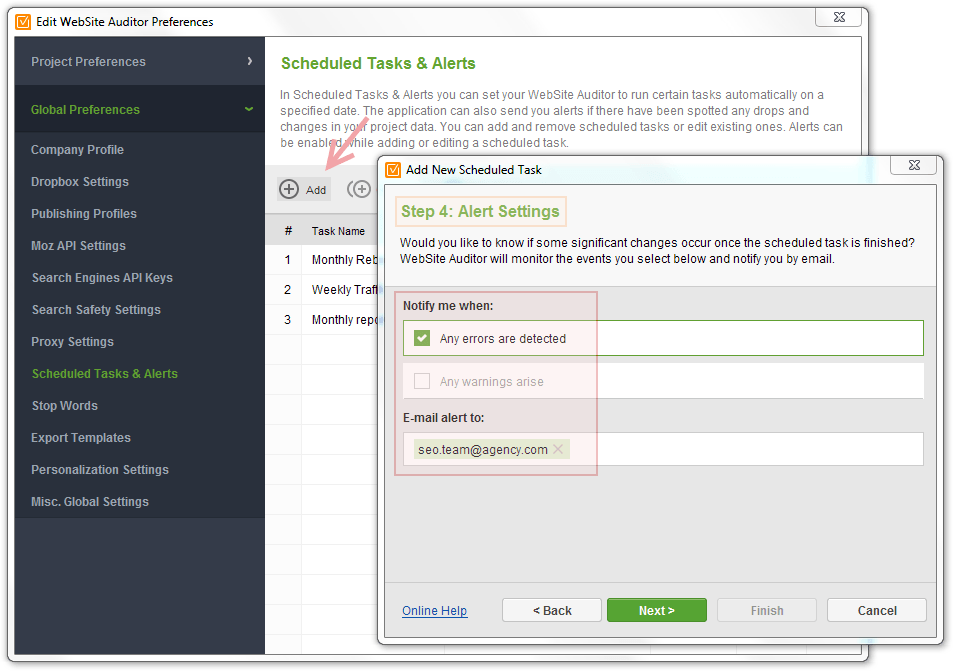Enable Any warnings arise checkbox
Viewport: 953px width, 671px height.
pos(422,381)
